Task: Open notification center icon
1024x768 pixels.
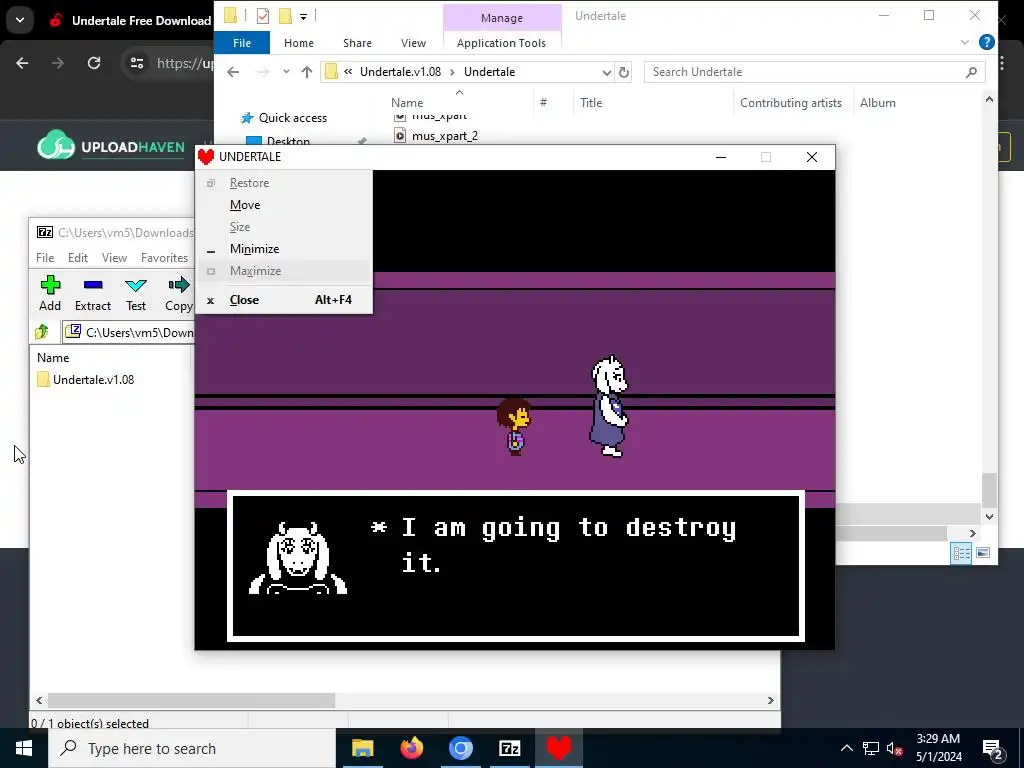Action: (993, 748)
